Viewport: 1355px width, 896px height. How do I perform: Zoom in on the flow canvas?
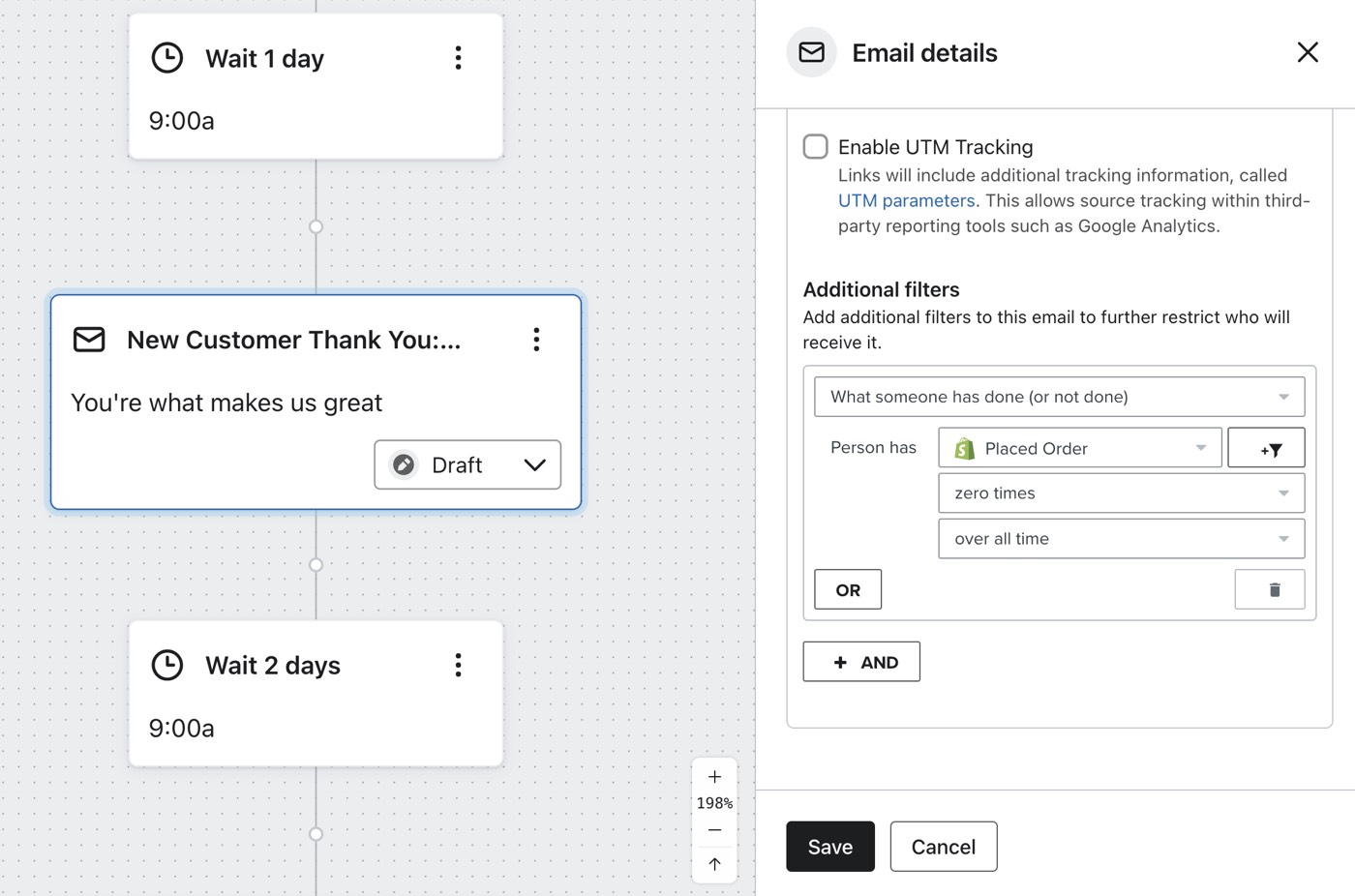click(714, 777)
